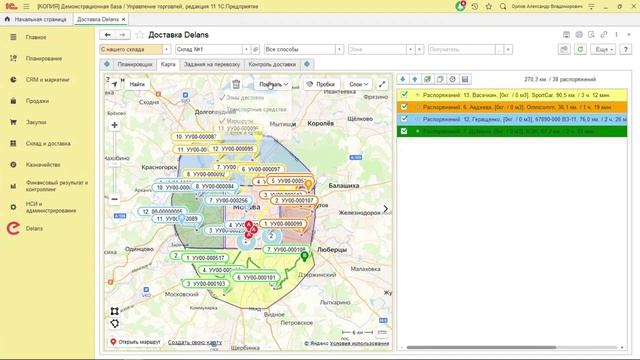Click the refresh icon near Еще
The height and width of the screenshot is (360, 640).
coord(580,49)
